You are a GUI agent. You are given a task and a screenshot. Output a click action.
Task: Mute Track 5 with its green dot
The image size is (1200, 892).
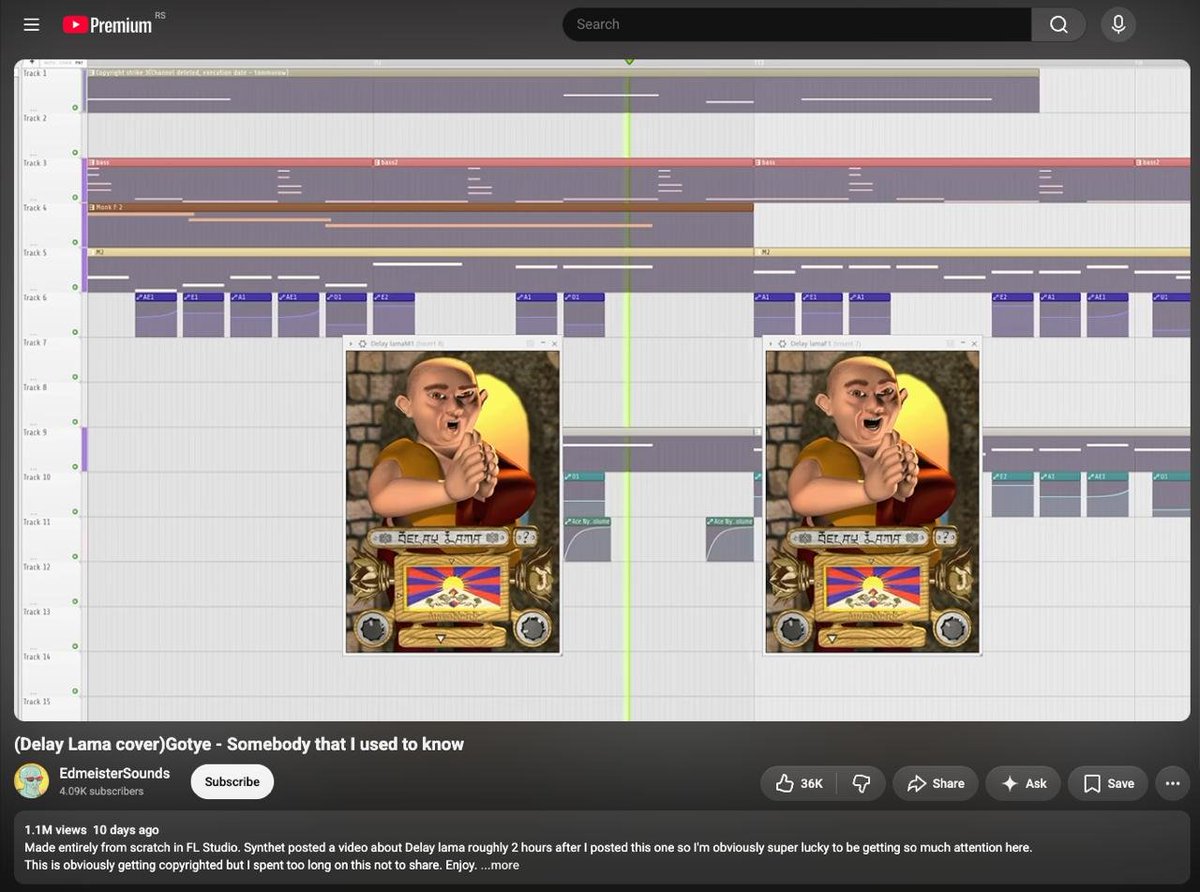(75, 287)
